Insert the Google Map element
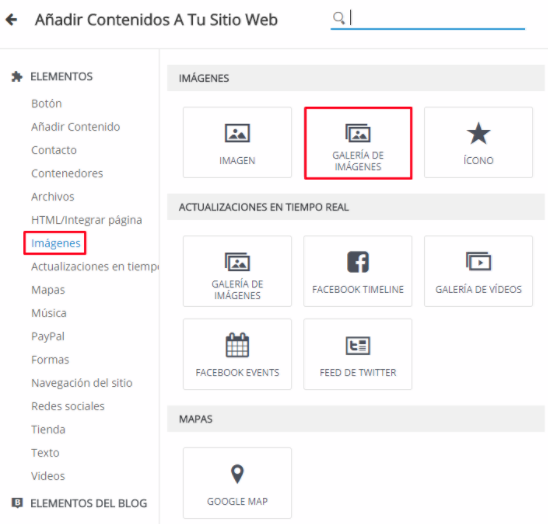Screen dimensions: 548x524 (x=237, y=483)
